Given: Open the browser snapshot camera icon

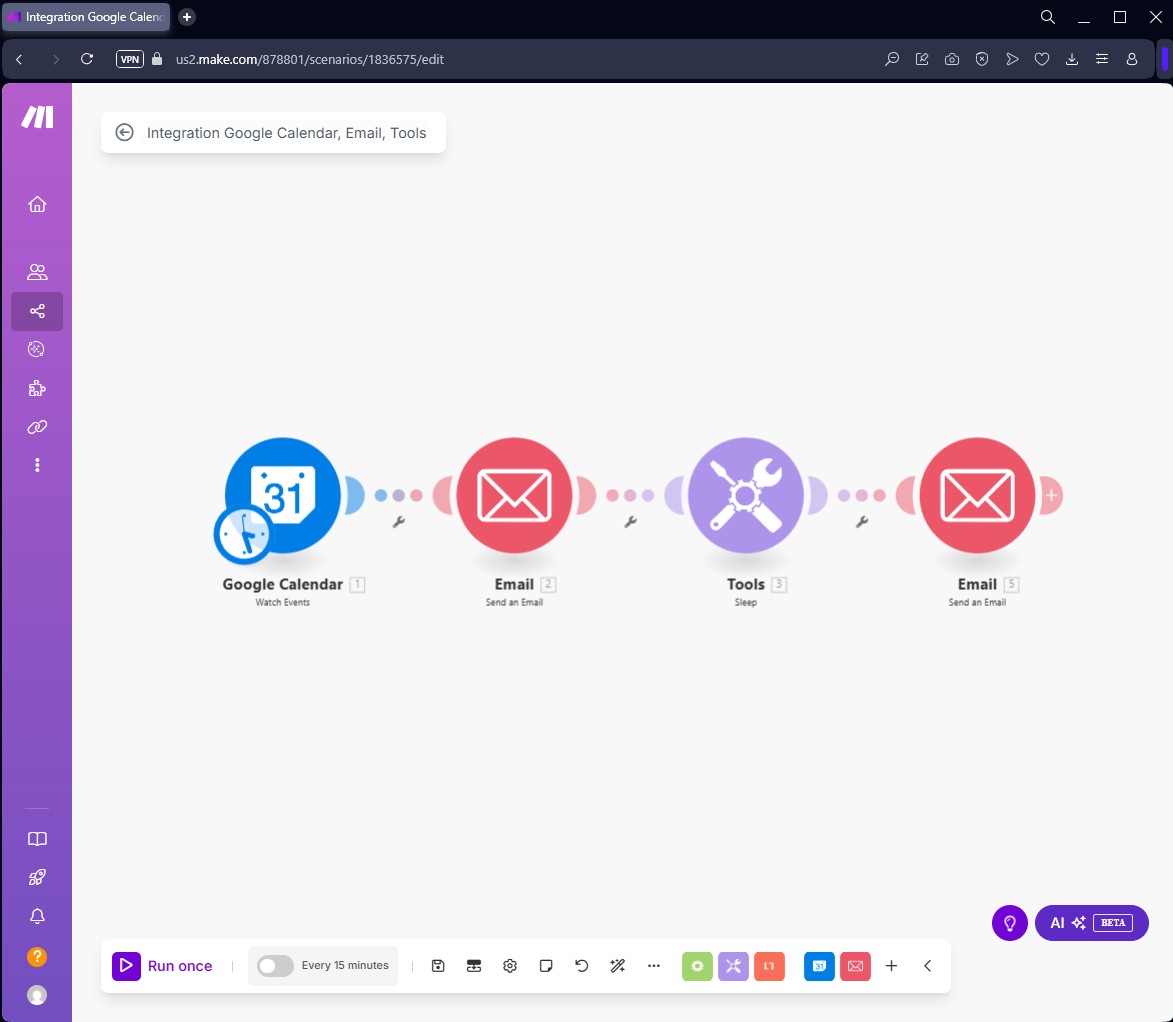Looking at the screenshot, I should pyautogui.click(x=952, y=59).
